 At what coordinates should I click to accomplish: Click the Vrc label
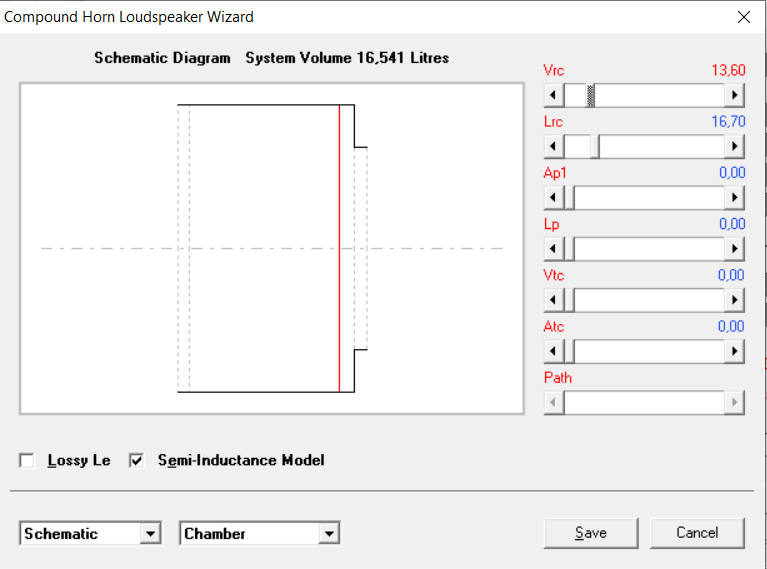pos(554,70)
